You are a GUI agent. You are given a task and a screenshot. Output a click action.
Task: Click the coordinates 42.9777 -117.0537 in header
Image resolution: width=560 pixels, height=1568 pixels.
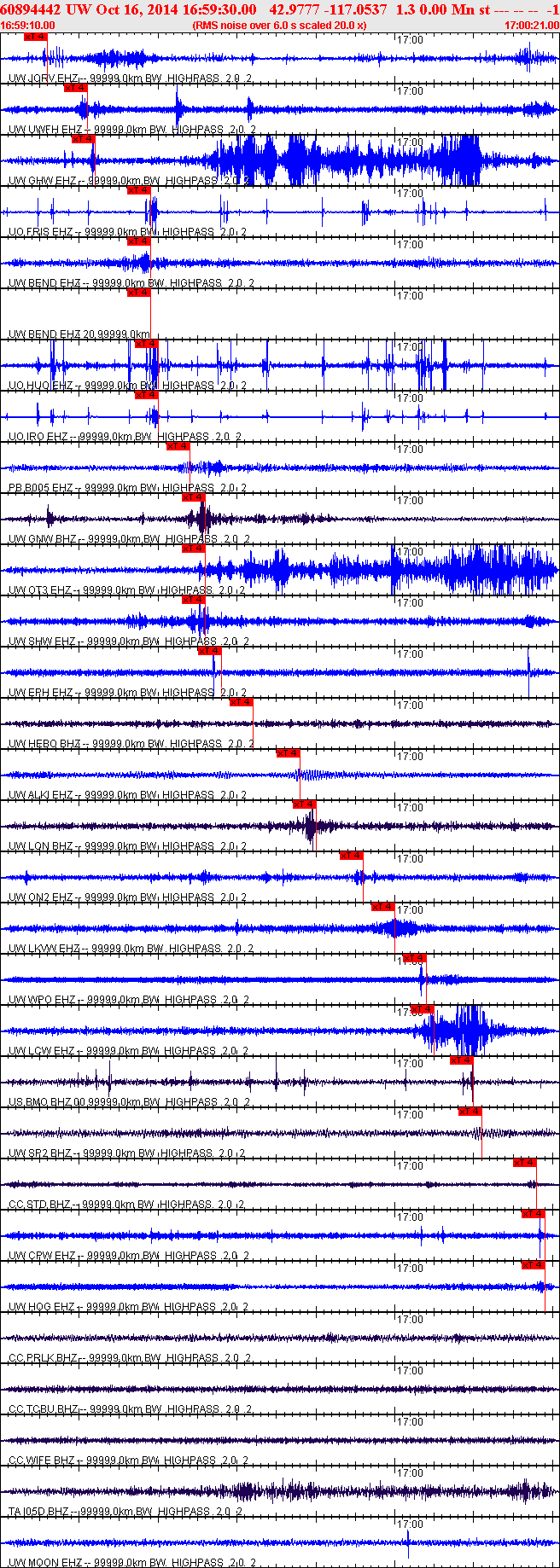(328, 9)
